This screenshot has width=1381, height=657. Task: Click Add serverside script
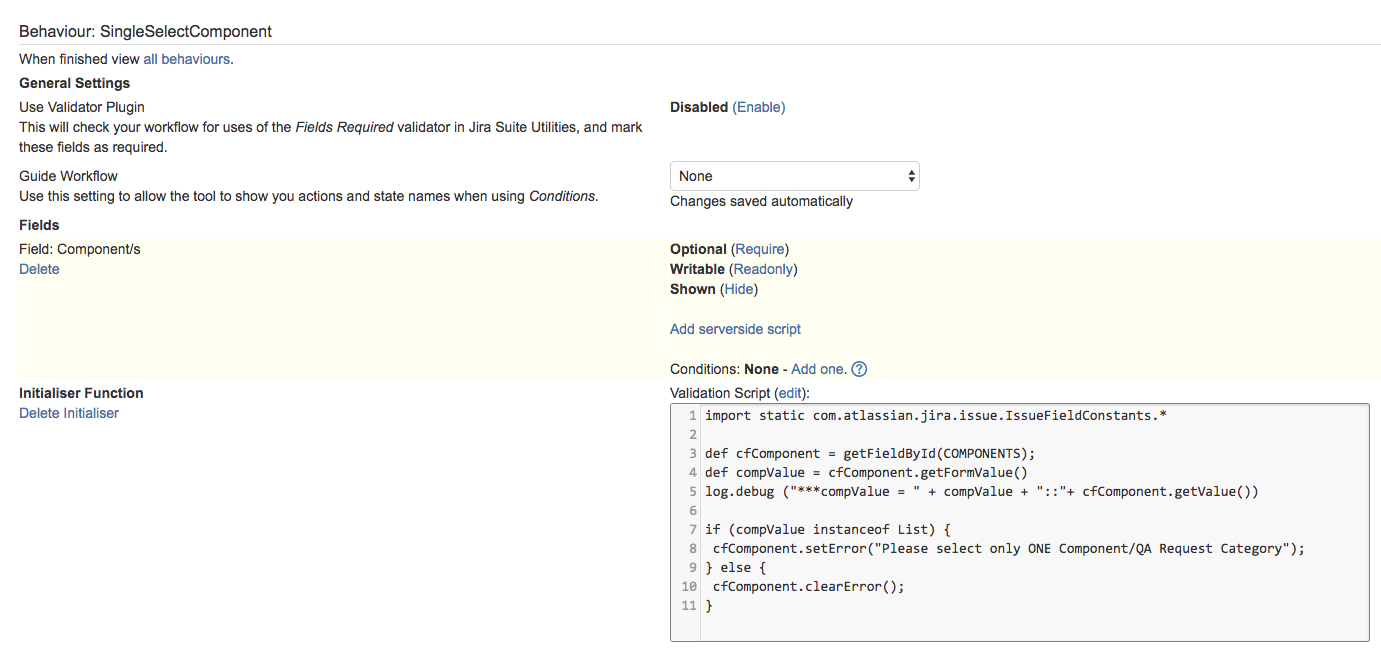(x=735, y=329)
